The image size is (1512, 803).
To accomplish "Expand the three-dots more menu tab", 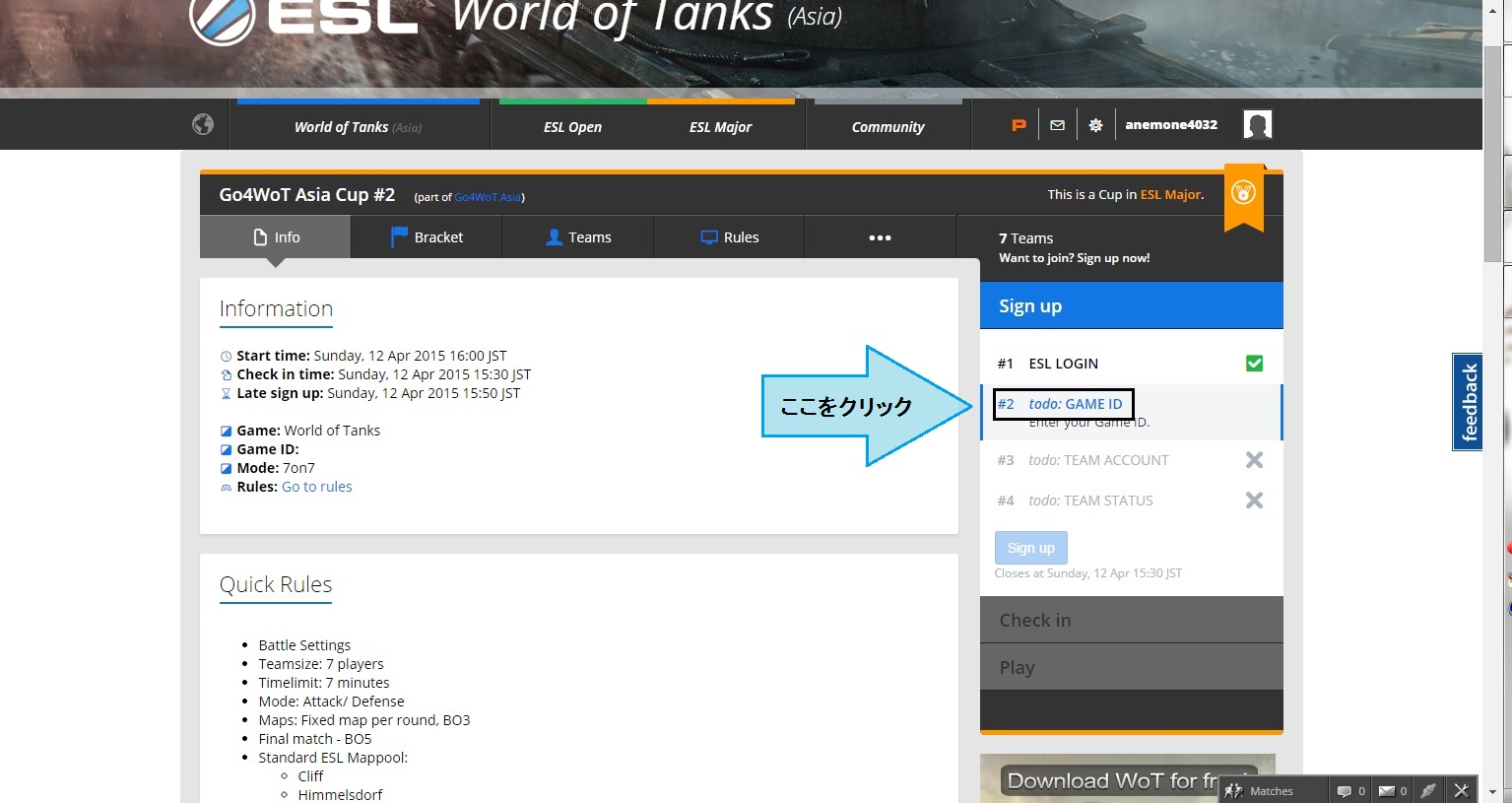I will (880, 237).
